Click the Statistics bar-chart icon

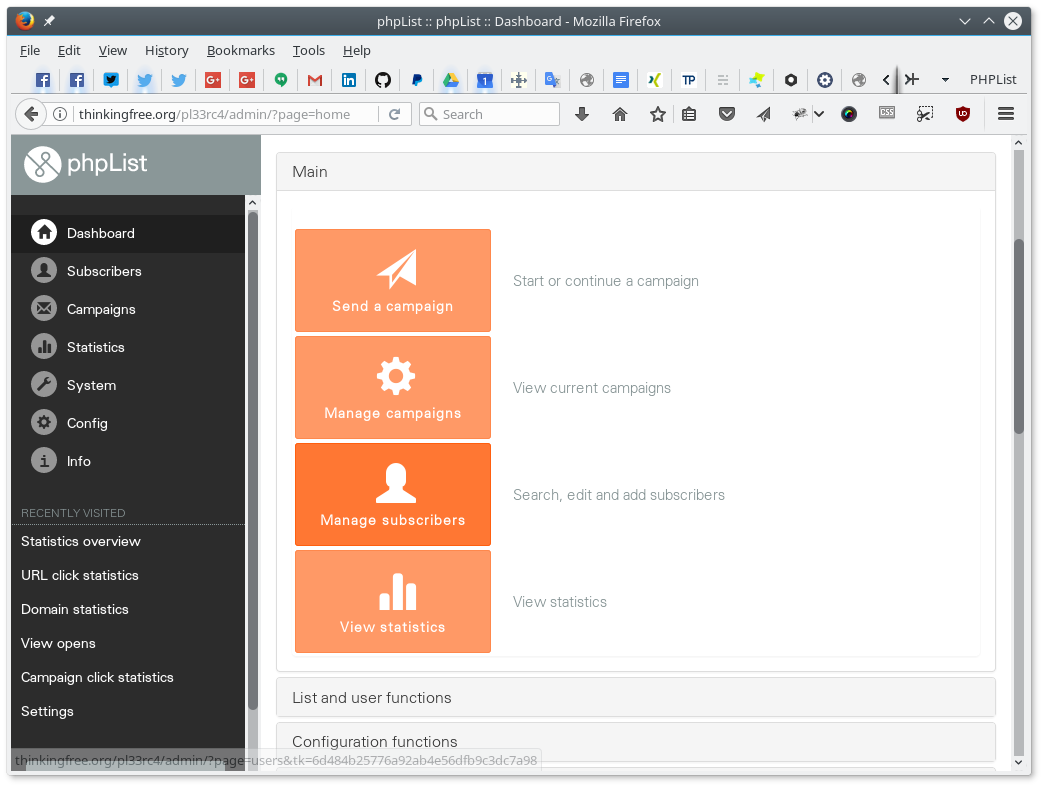[44, 346]
